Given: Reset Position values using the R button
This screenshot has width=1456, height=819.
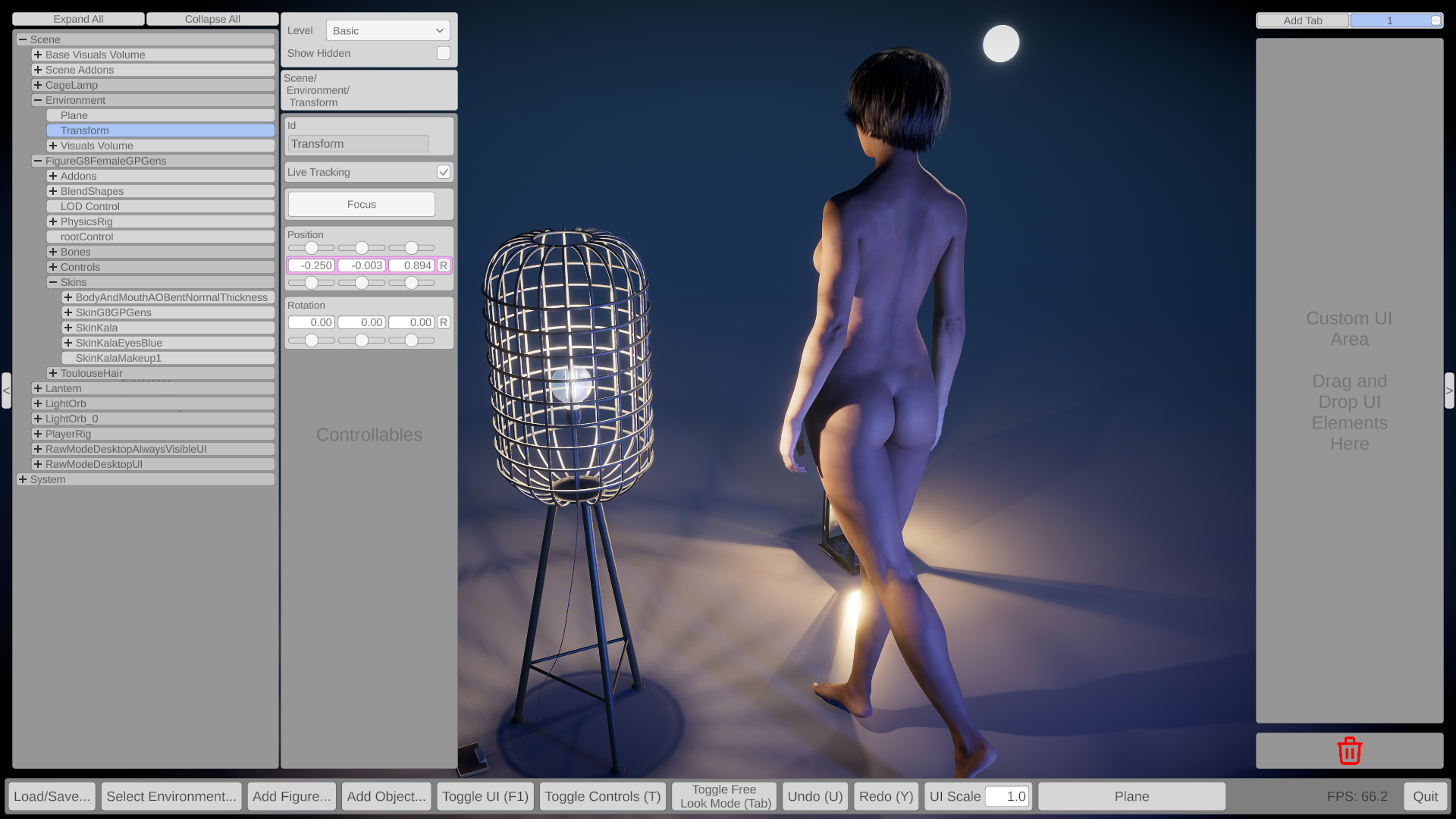Looking at the screenshot, I should pyautogui.click(x=443, y=265).
